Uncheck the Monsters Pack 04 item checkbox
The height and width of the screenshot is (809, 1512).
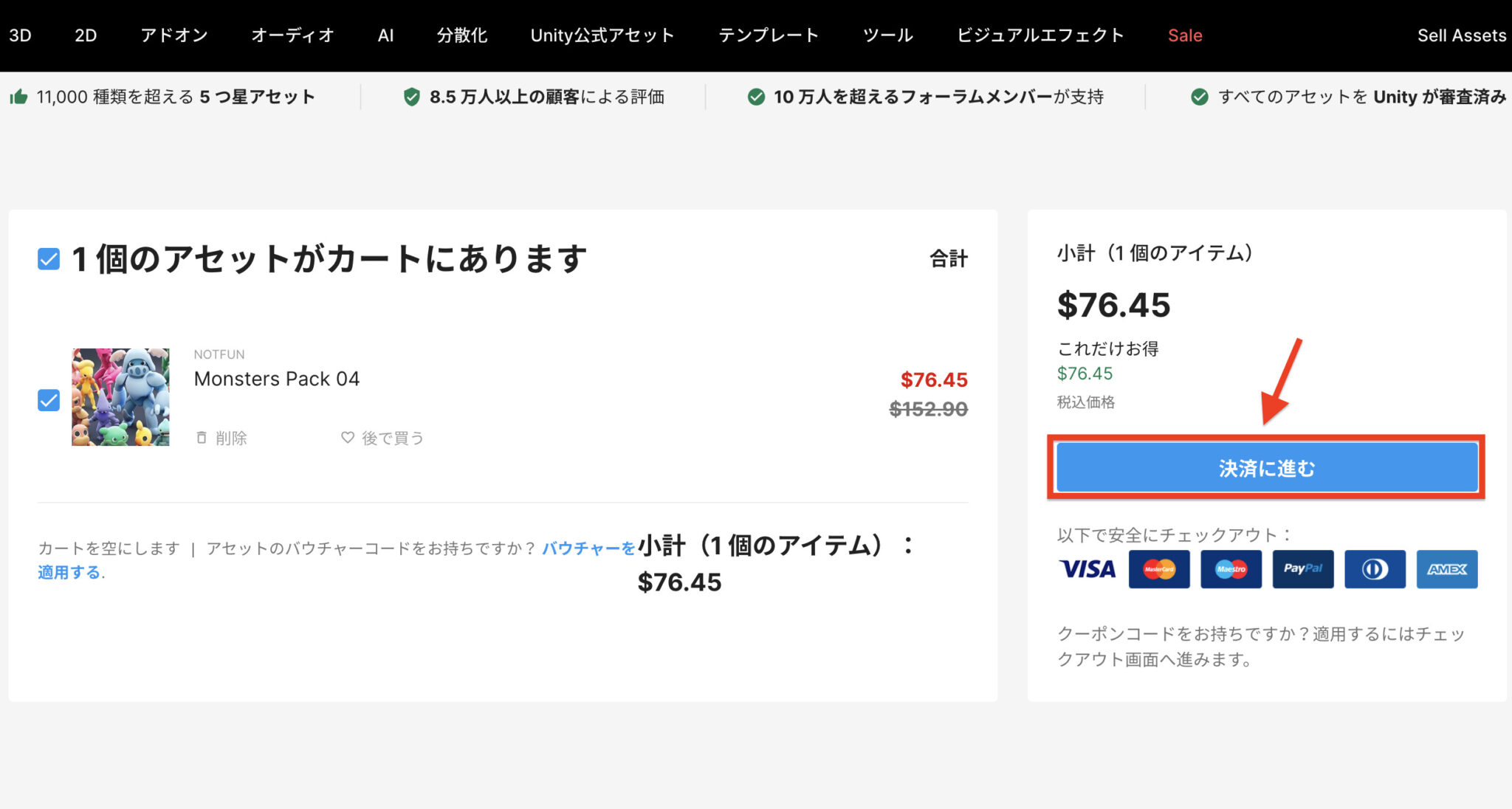click(x=48, y=399)
